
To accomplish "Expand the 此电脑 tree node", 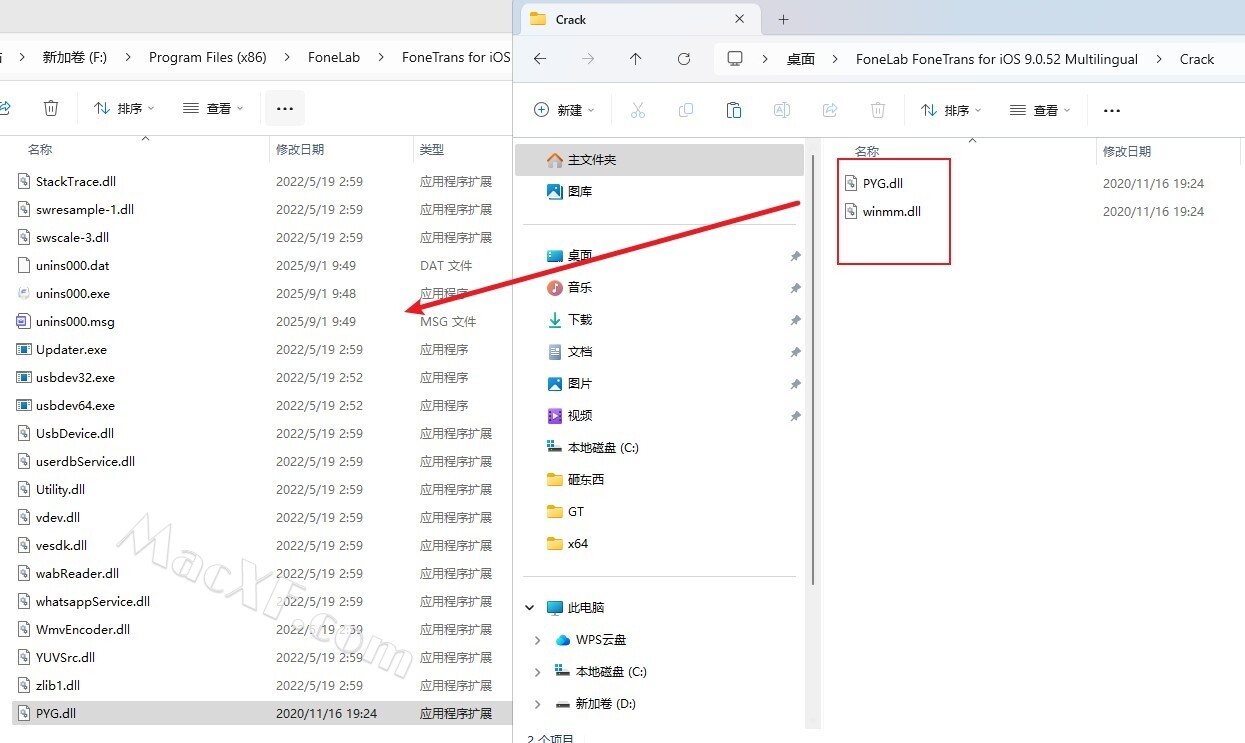I will click(x=530, y=607).
